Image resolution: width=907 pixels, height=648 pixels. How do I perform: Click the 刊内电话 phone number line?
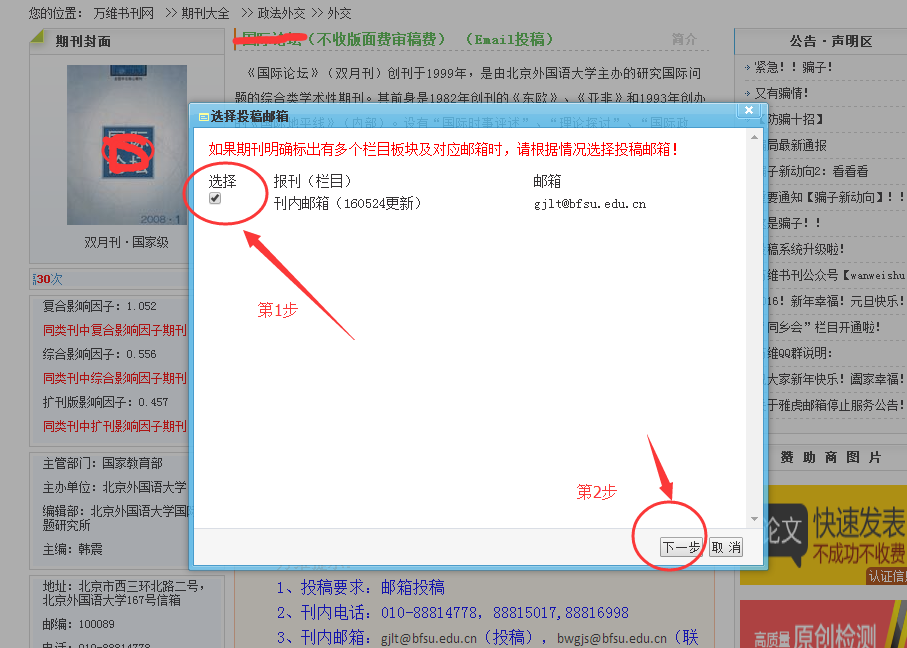[452, 613]
